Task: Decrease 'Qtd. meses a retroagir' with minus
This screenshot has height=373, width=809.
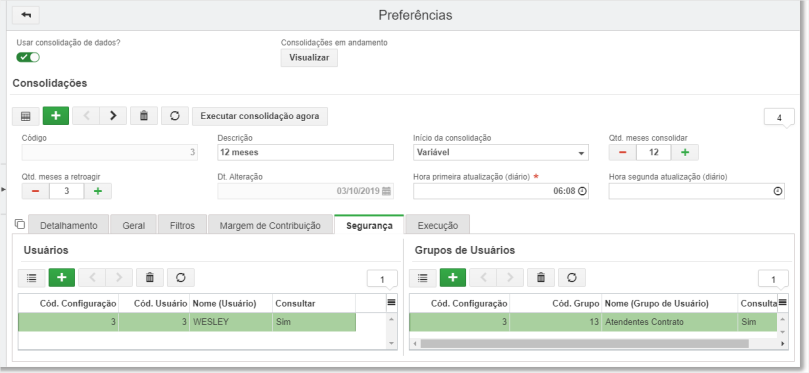Action: pyautogui.click(x=36, y=191)
